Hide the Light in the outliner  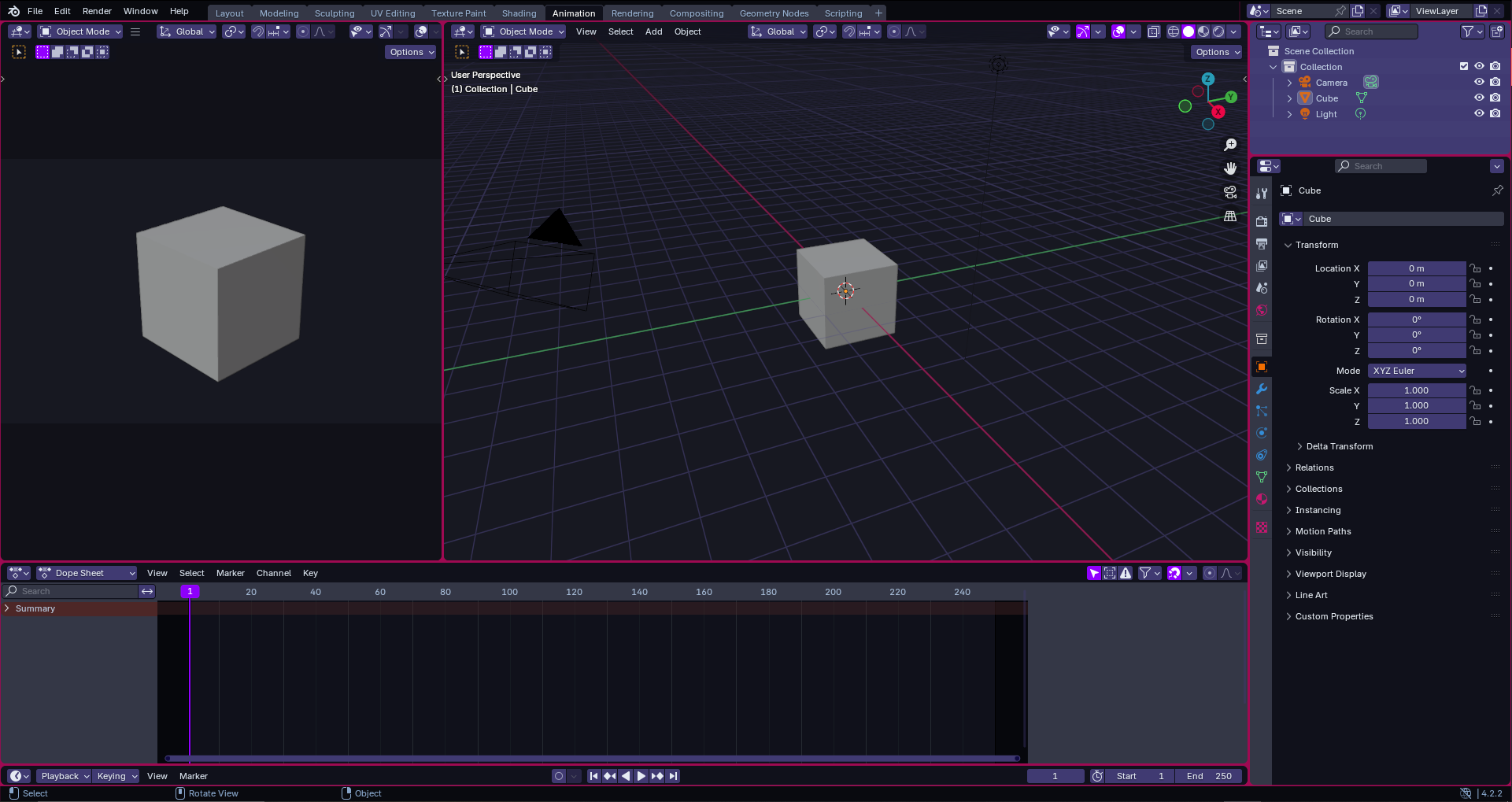1479,113
